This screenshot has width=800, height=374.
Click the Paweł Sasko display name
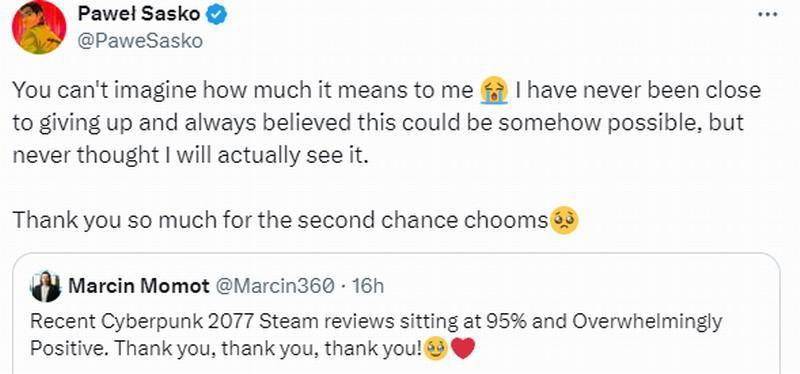(139, 14)
